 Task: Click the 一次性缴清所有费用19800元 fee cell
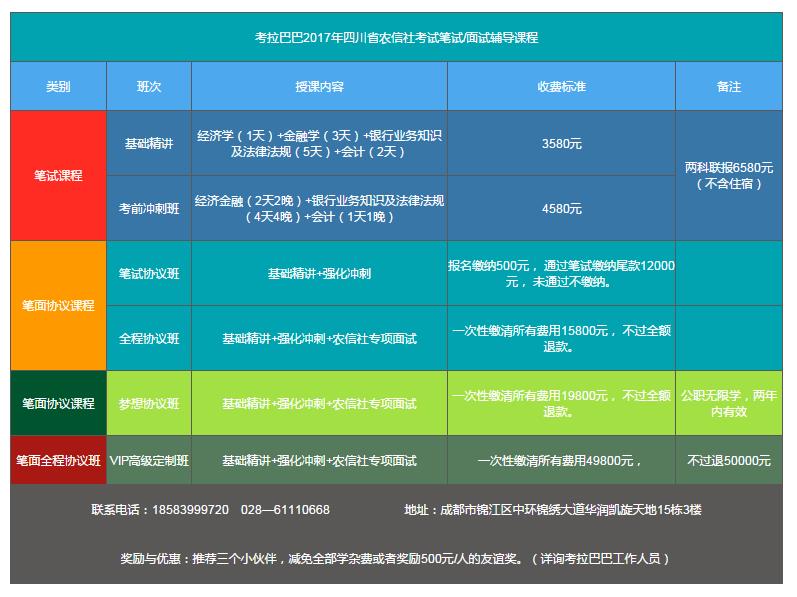click(562, 403)
